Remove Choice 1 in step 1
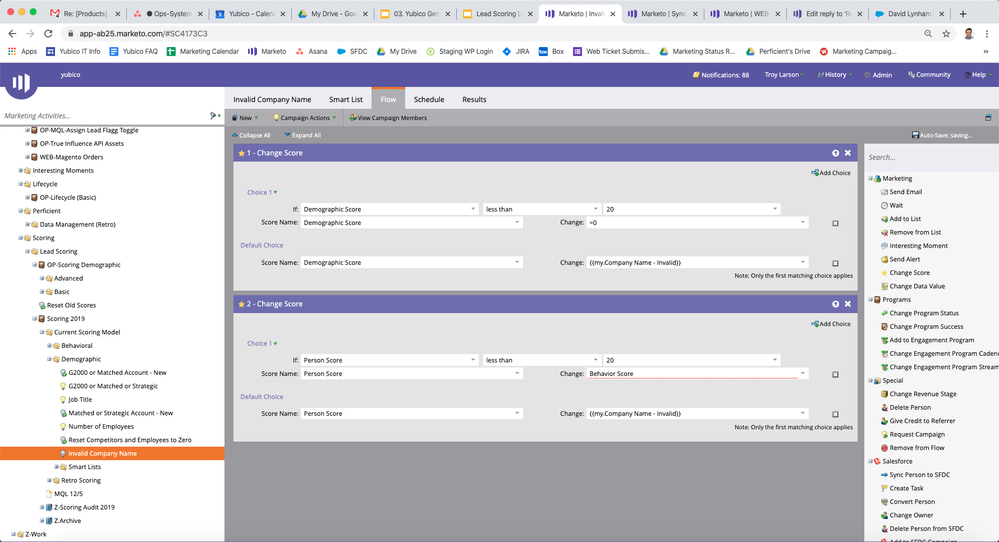 [835, 224]
